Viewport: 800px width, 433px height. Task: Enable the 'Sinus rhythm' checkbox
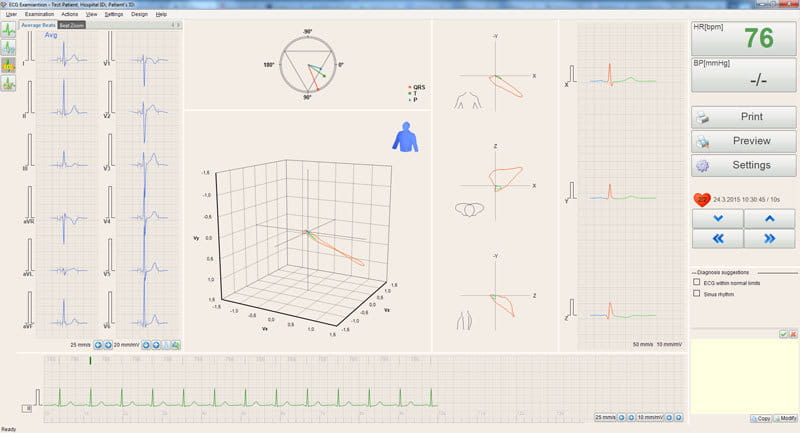(x=697, y=294)
